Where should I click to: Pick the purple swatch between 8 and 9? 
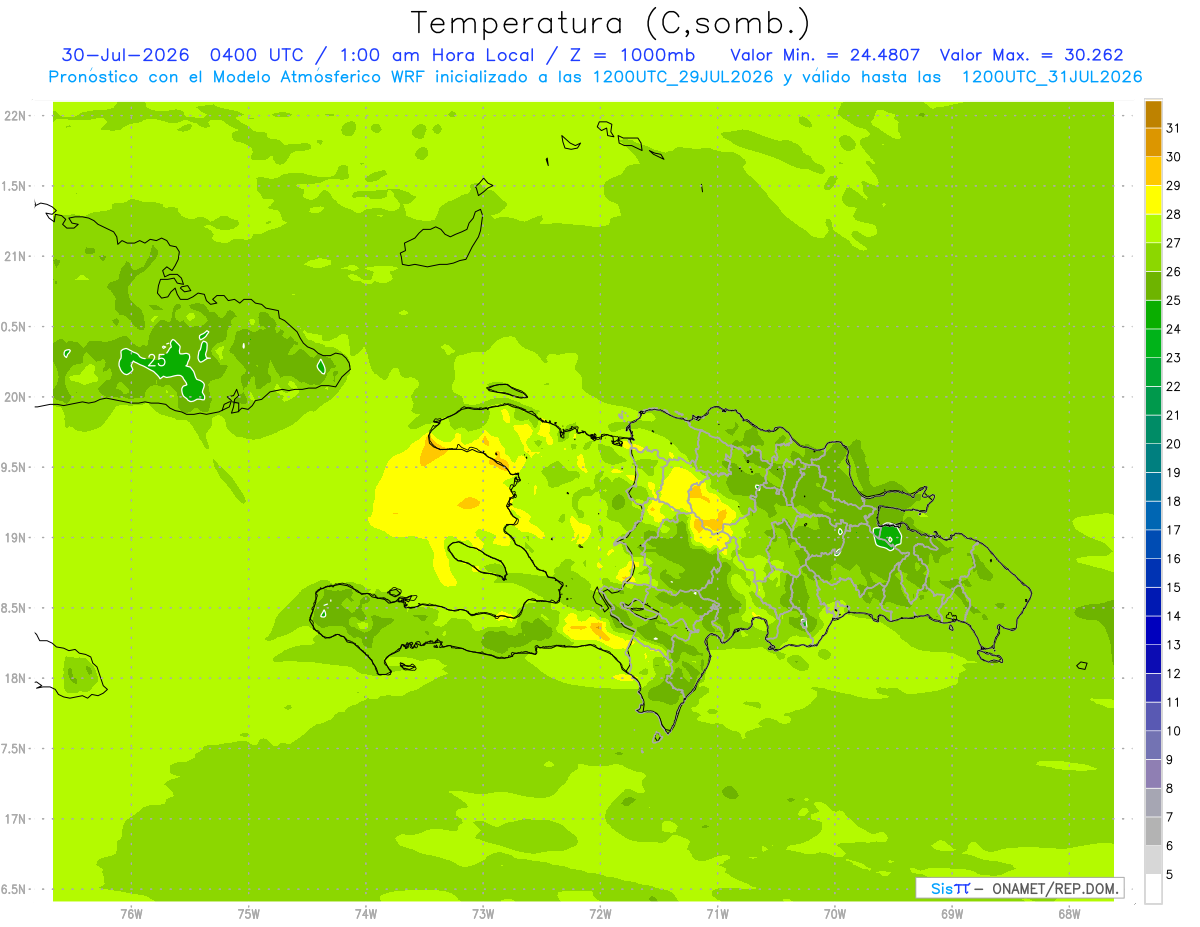point(1153,774)
